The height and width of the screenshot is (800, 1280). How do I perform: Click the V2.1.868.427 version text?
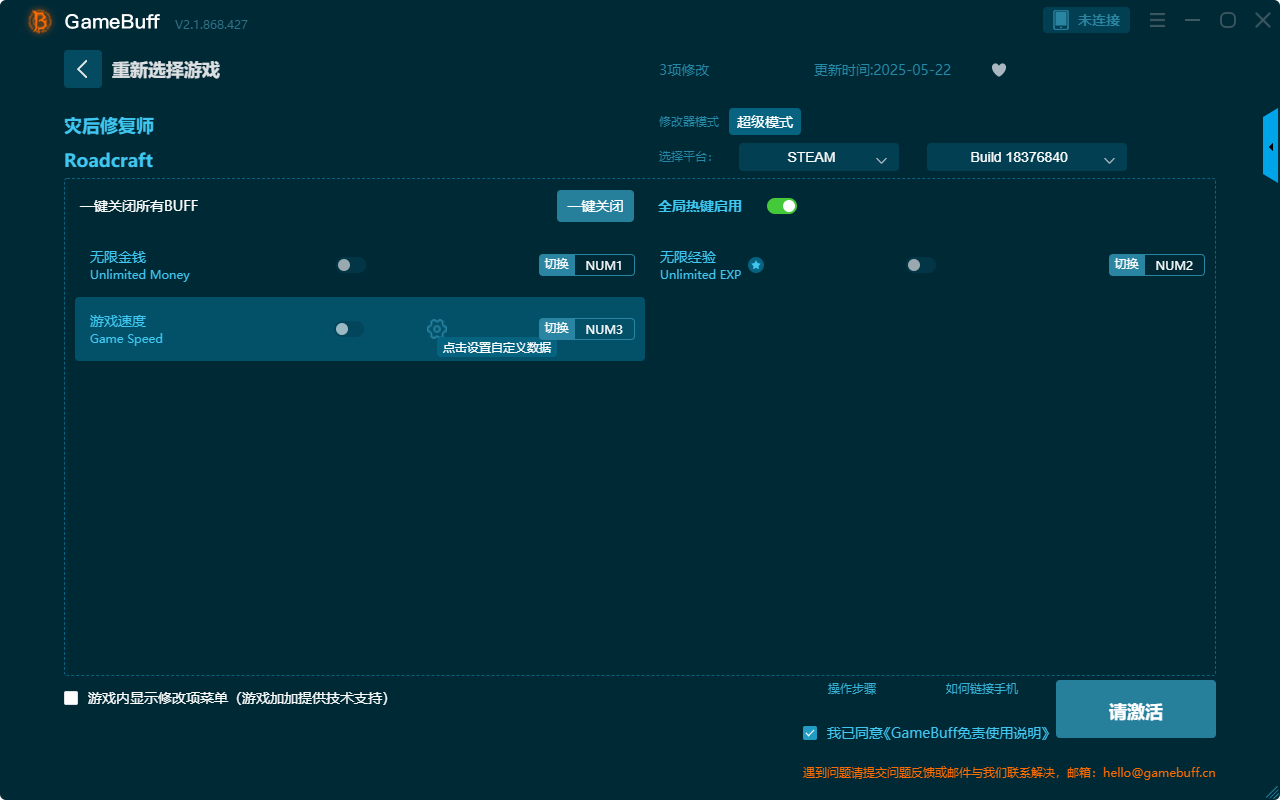(x=211, y=24)
